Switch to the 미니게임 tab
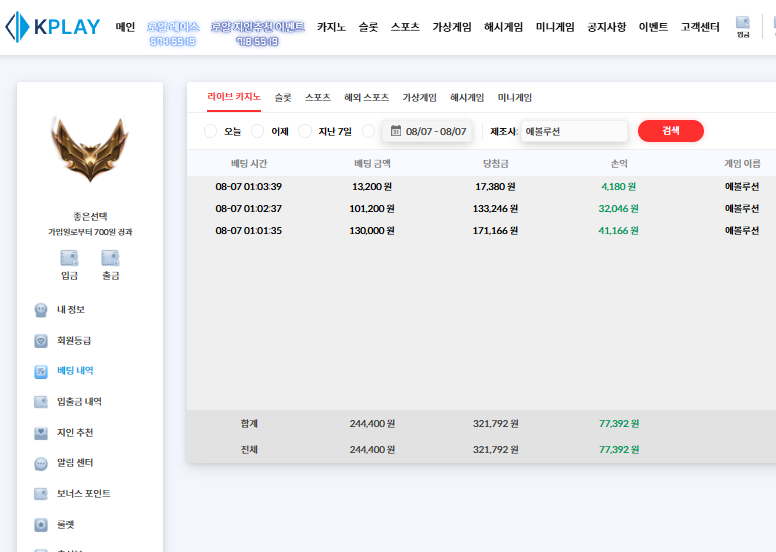The image size is (776, 552). click(x=515, y=98)
